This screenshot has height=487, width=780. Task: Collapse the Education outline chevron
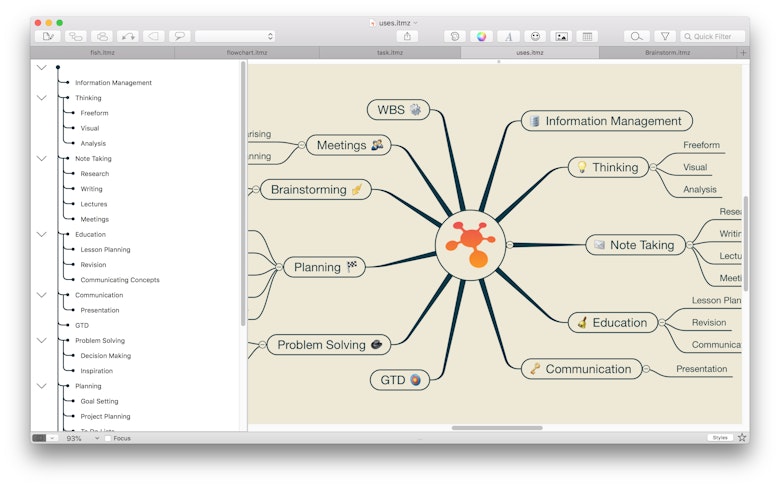point(42,234)
